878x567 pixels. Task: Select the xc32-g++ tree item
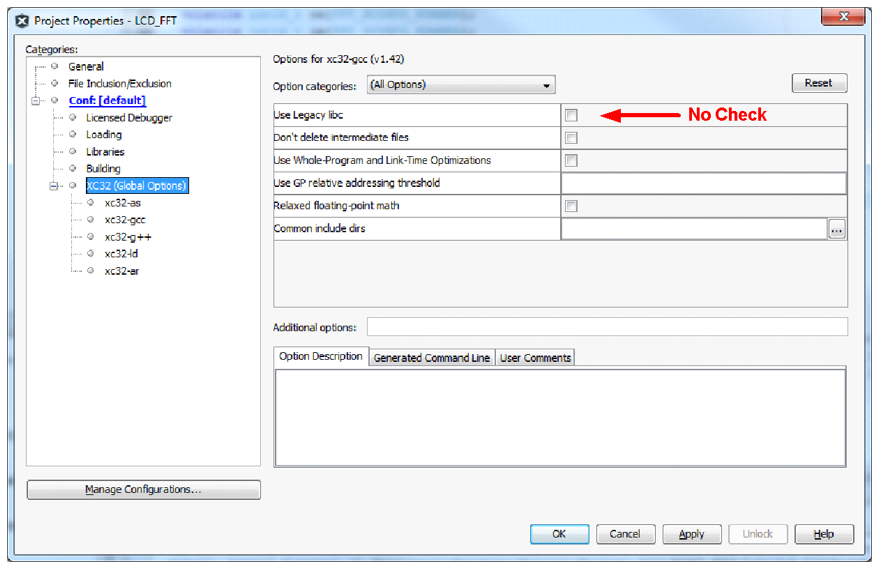128,237
